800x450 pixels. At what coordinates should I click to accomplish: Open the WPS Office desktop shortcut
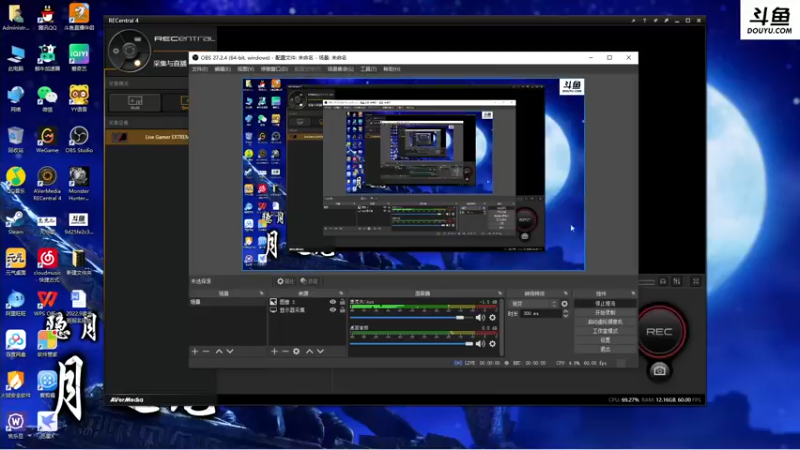coord(47,303)
